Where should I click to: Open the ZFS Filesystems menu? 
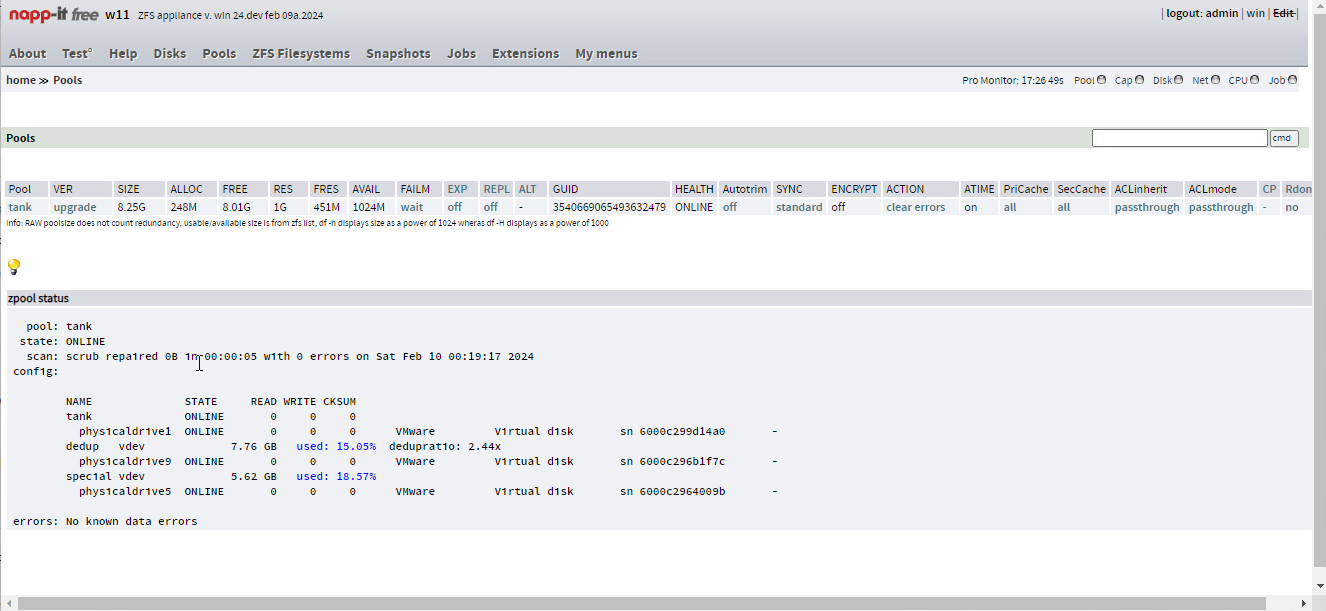301,54
